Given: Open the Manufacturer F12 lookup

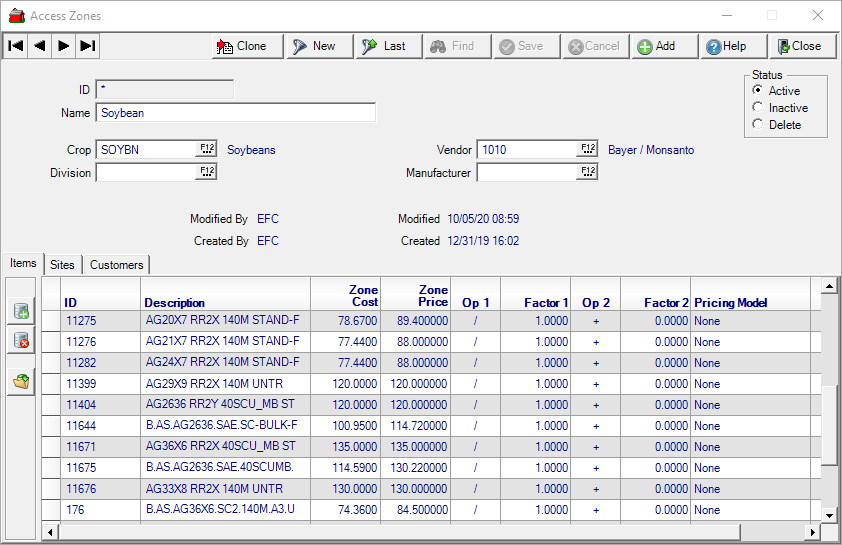Looking at the screenshot, I should 587,172.
